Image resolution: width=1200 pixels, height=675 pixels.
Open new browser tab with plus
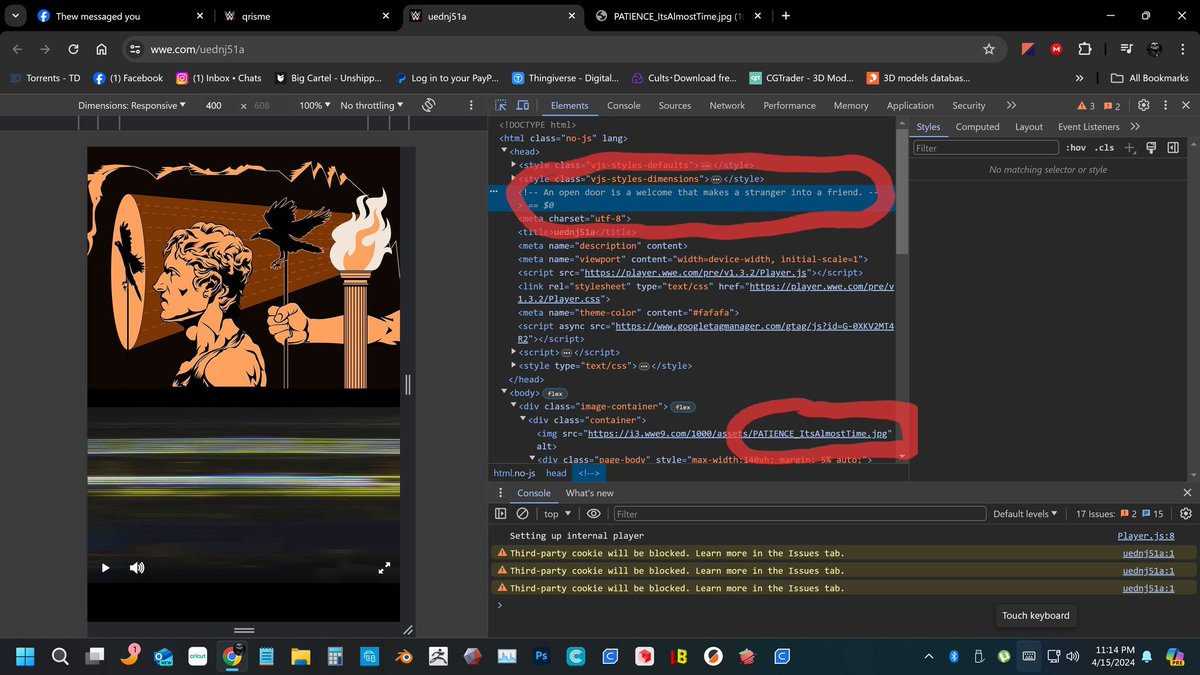pos(786,16)
